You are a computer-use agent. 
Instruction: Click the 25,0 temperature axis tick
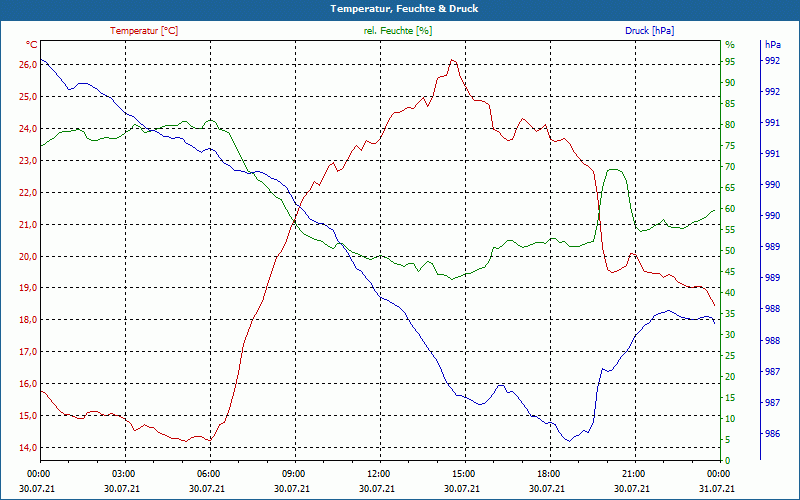[29, 96]
